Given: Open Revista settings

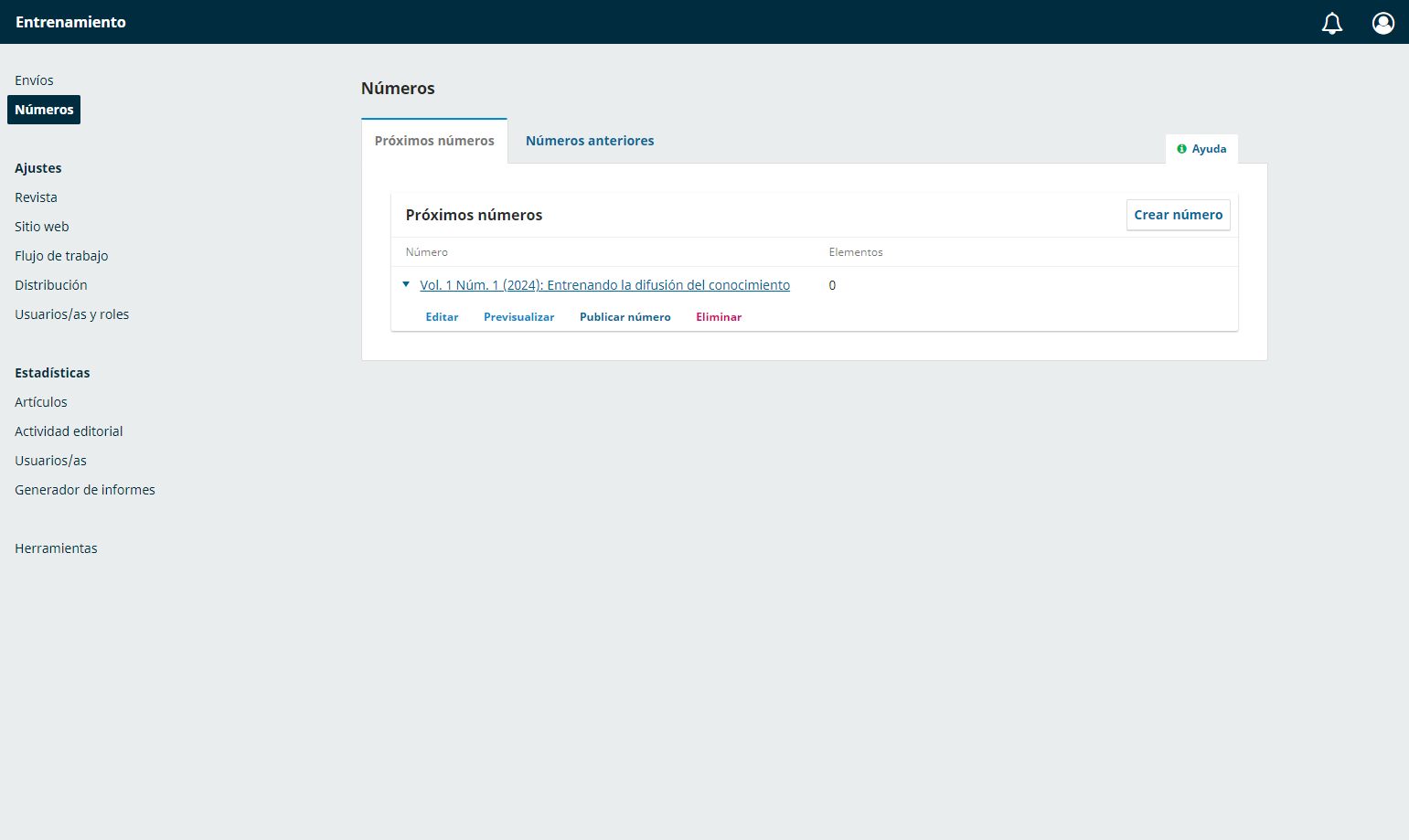Looking at the screenshot, I should 36,197.
